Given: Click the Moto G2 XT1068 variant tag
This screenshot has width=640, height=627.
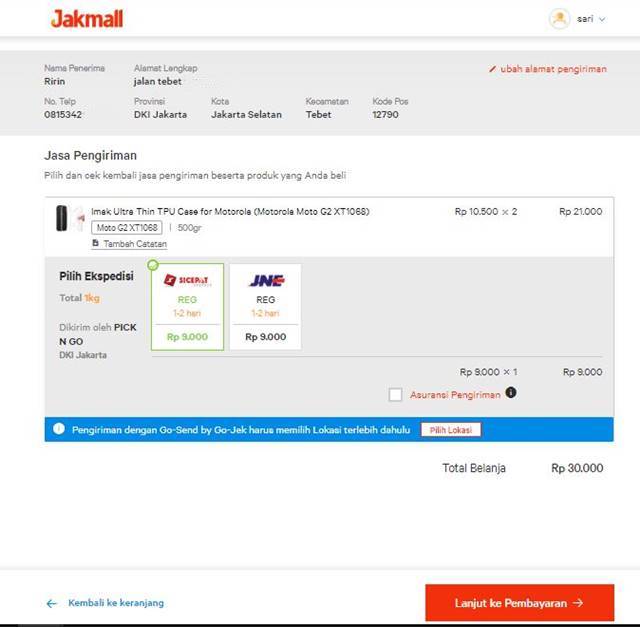Looking at the screenshot, I should pos(127,227).
